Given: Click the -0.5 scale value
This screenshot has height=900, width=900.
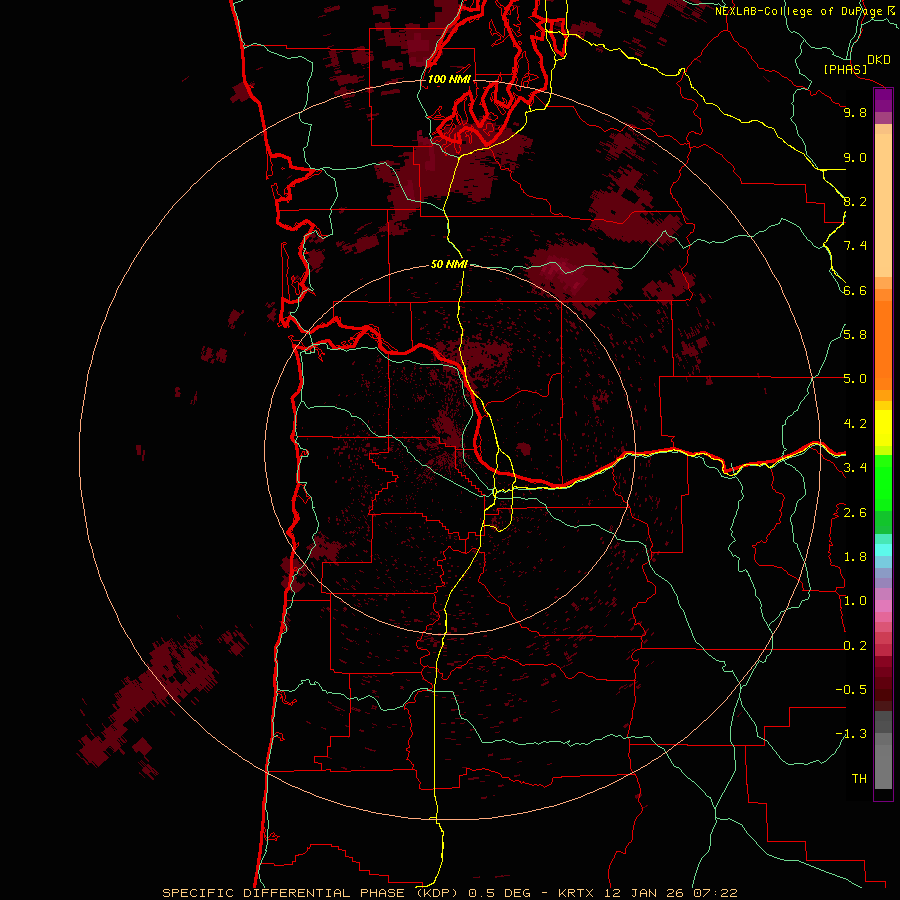Looking at the screenshot, I should (851, 690).
